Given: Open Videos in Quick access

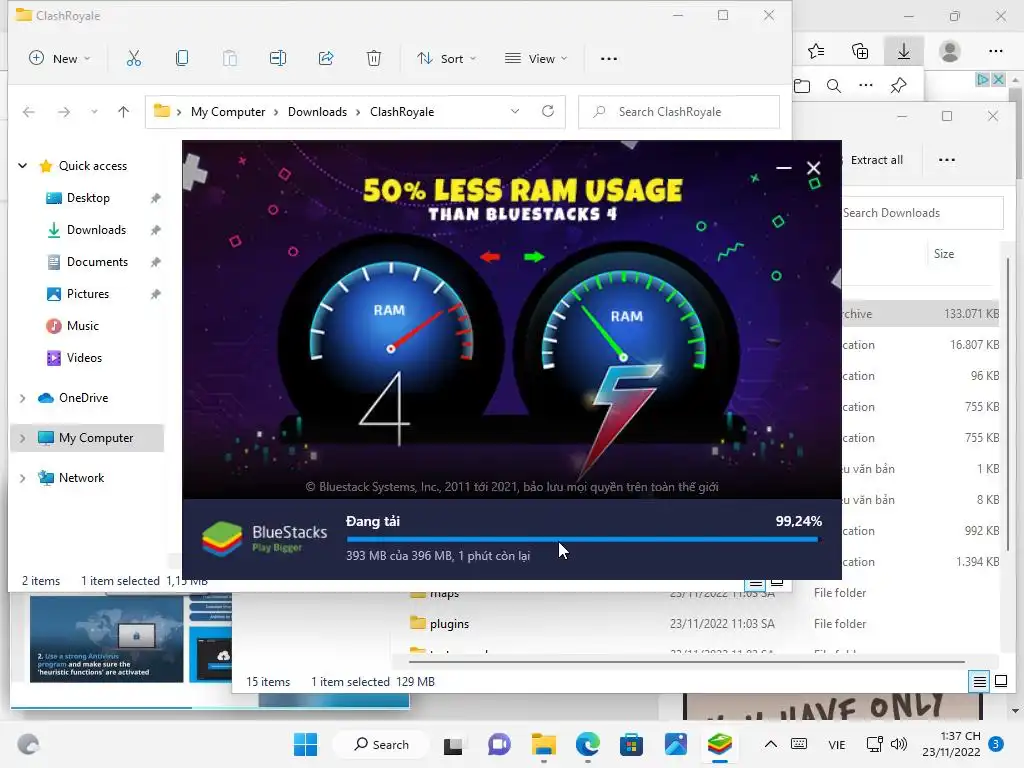Looking at the screenshot, I should tap(84, 358).
